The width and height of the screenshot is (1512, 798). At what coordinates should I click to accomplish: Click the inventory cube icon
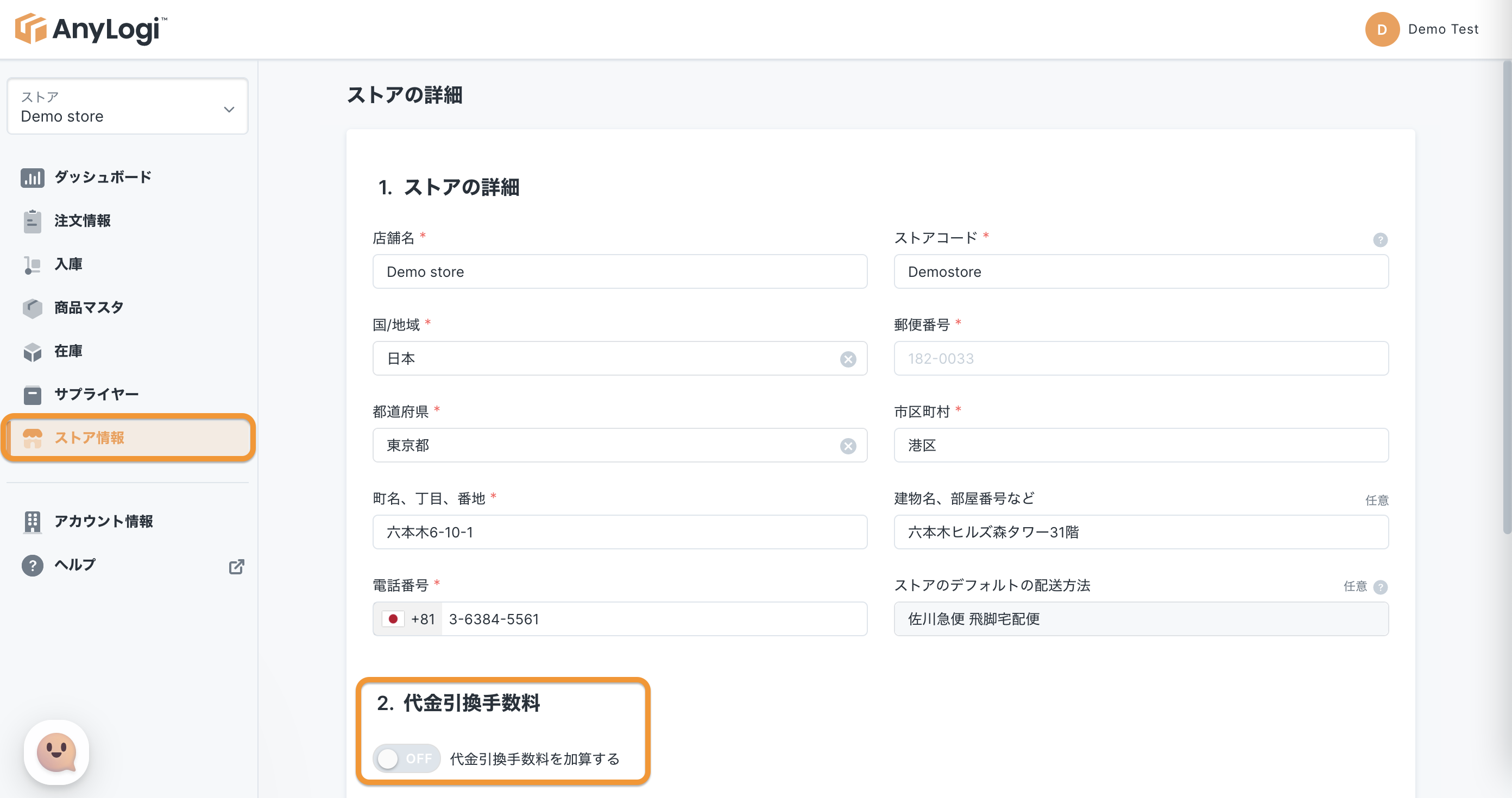pyautogui.click(x=32, y=351)
